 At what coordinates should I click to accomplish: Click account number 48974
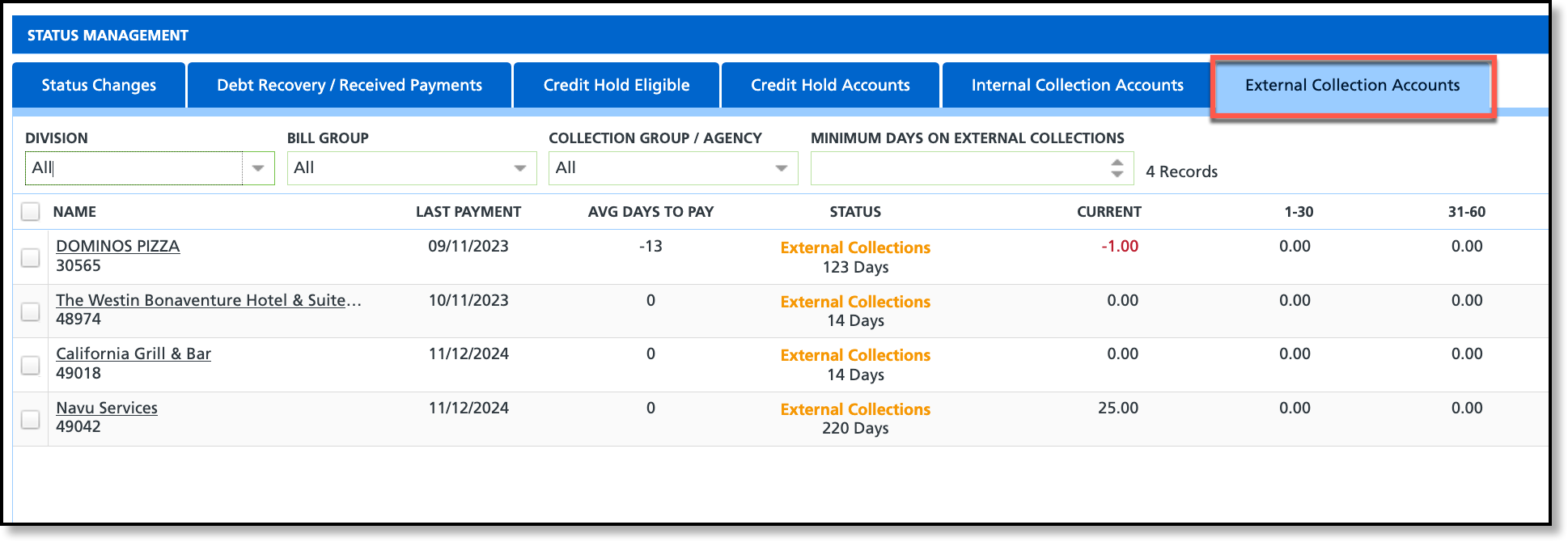pyautogui.click(x=78, y=319)
